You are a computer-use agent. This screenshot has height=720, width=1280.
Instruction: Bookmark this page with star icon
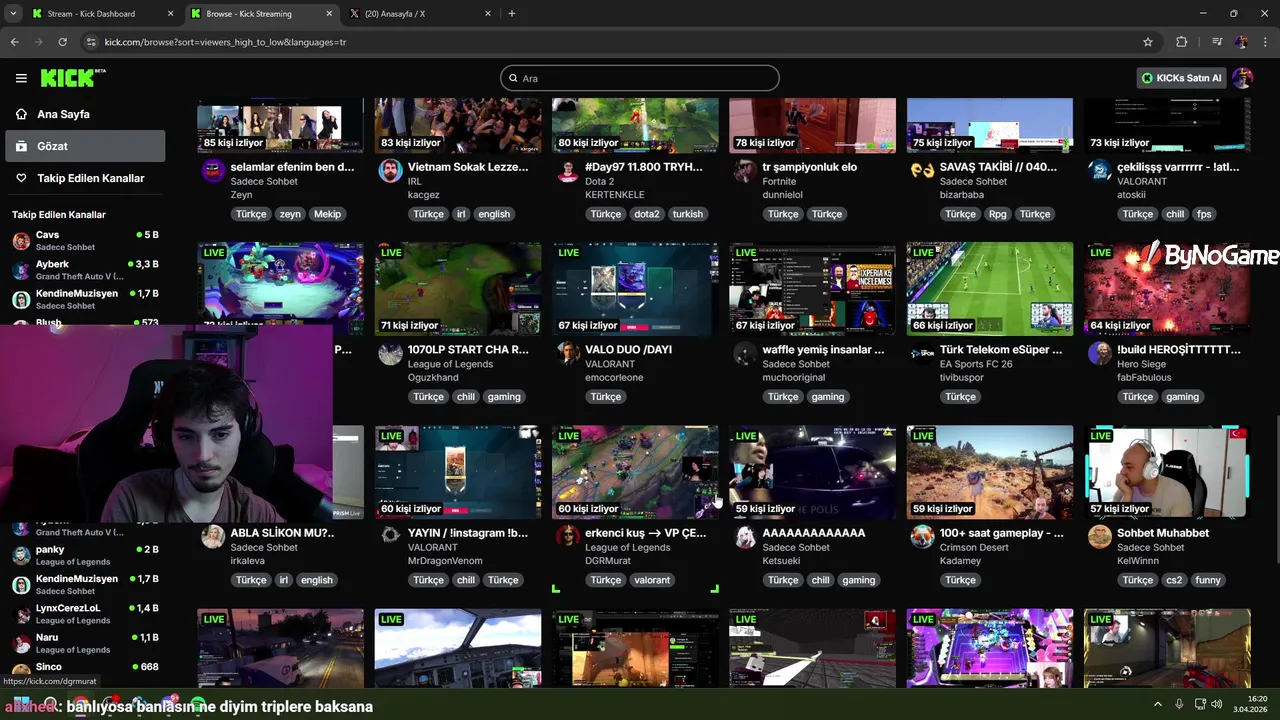[x=1148, y=42]
